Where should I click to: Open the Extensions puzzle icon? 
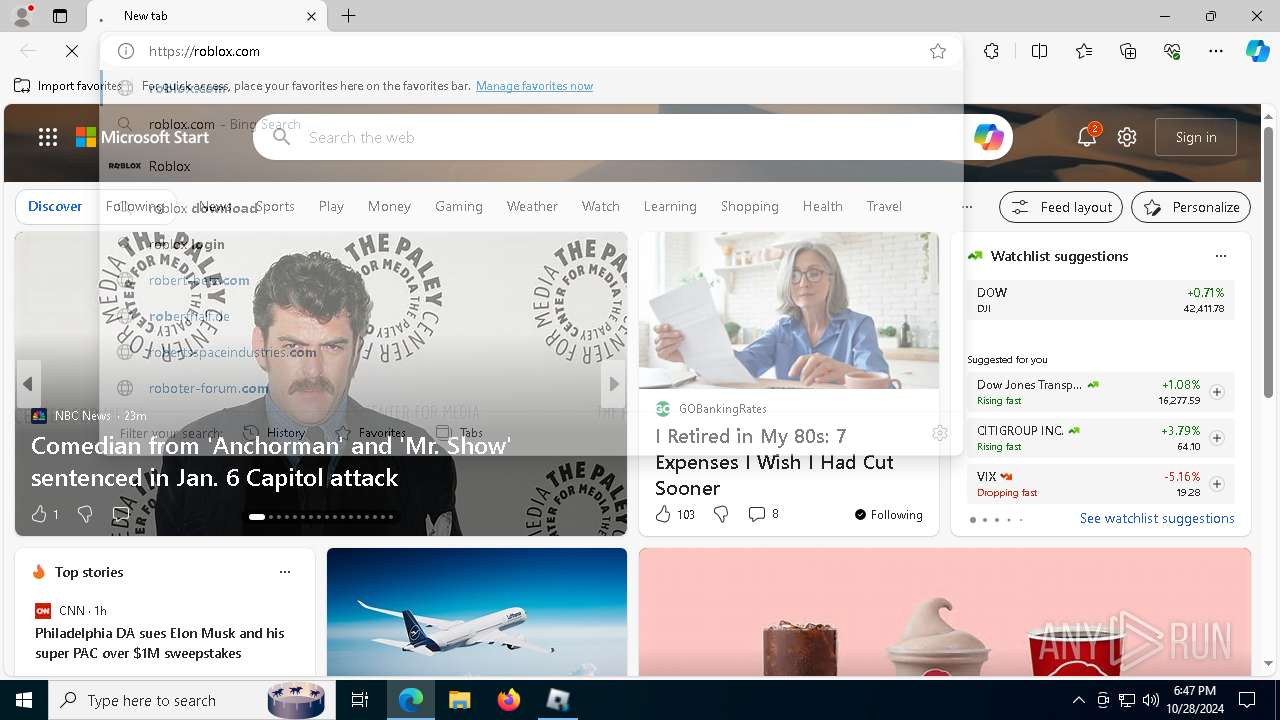[991, 51]
